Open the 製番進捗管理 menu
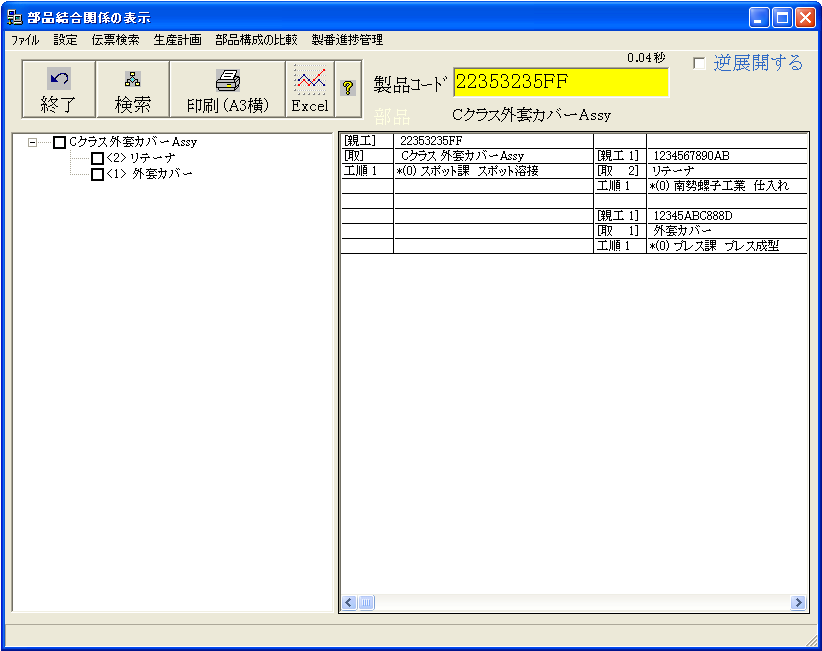This screenshot has width=822, height=651. [x=347, y=40]
